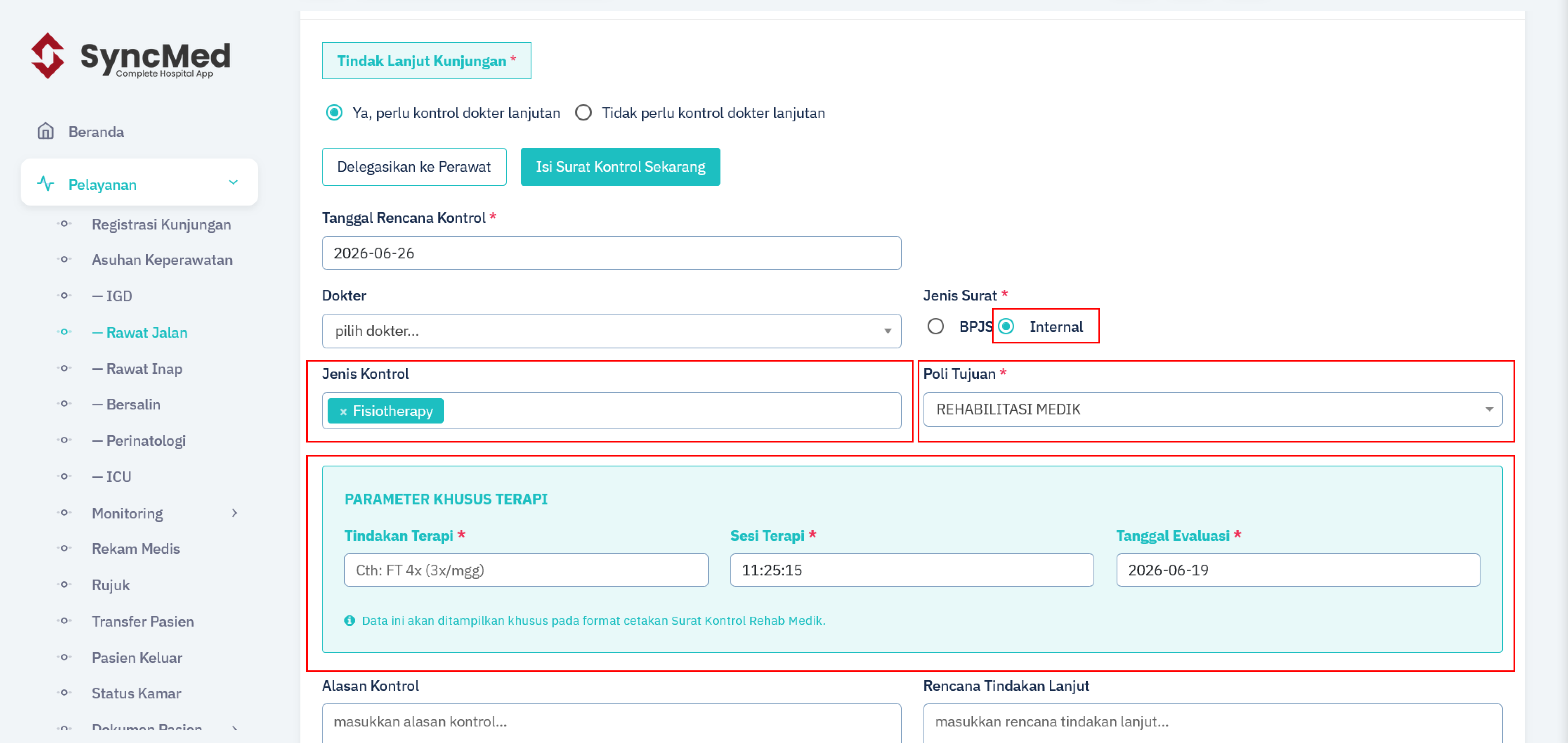Viewport: 1568px width, 743px height.
Task: Choose Internal as Jenis Surat
Action: click(x=1007, y=327)
